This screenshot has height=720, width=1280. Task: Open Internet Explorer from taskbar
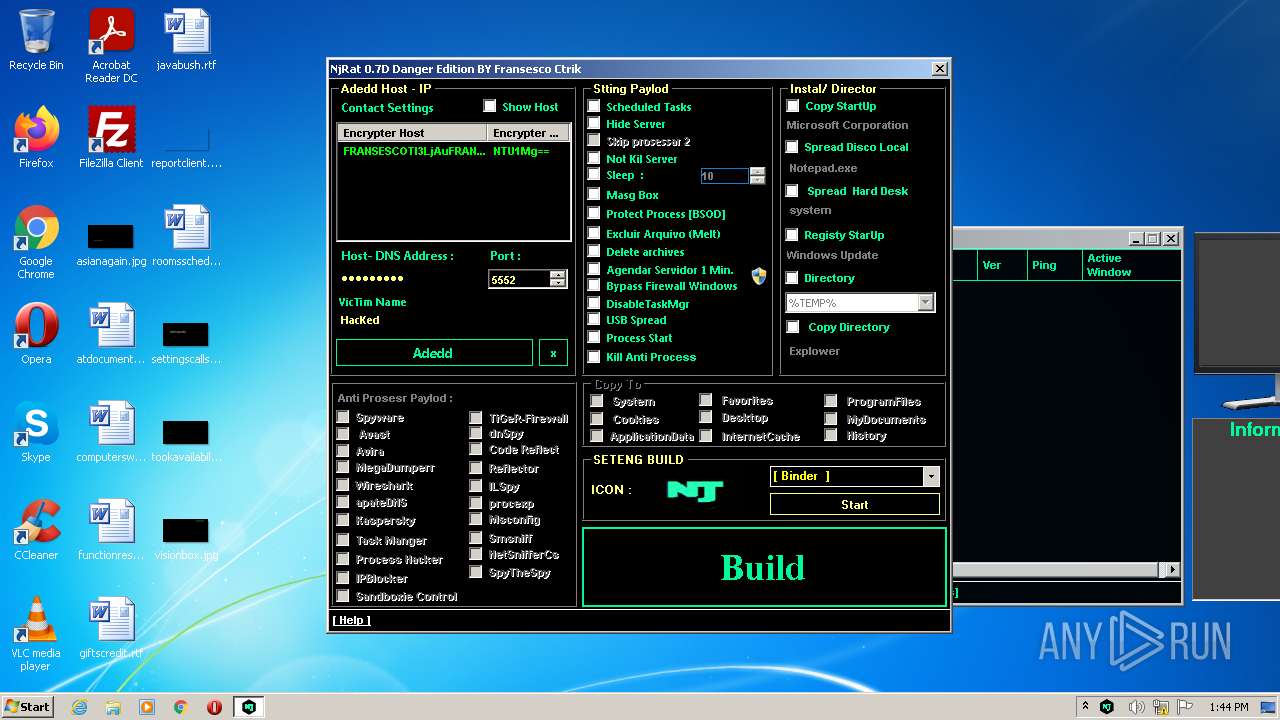[80, 707]
